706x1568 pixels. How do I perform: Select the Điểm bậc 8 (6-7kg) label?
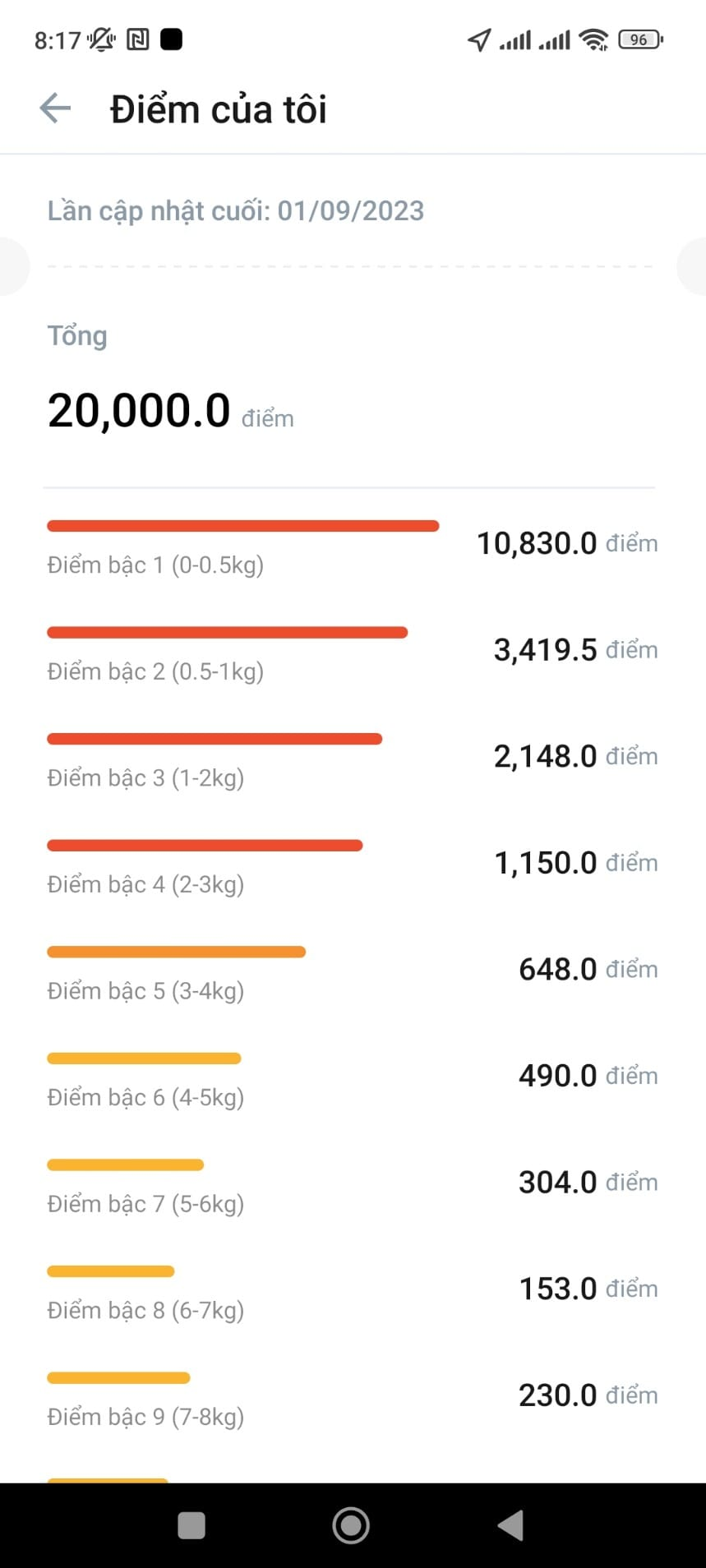pos(145,1310)
